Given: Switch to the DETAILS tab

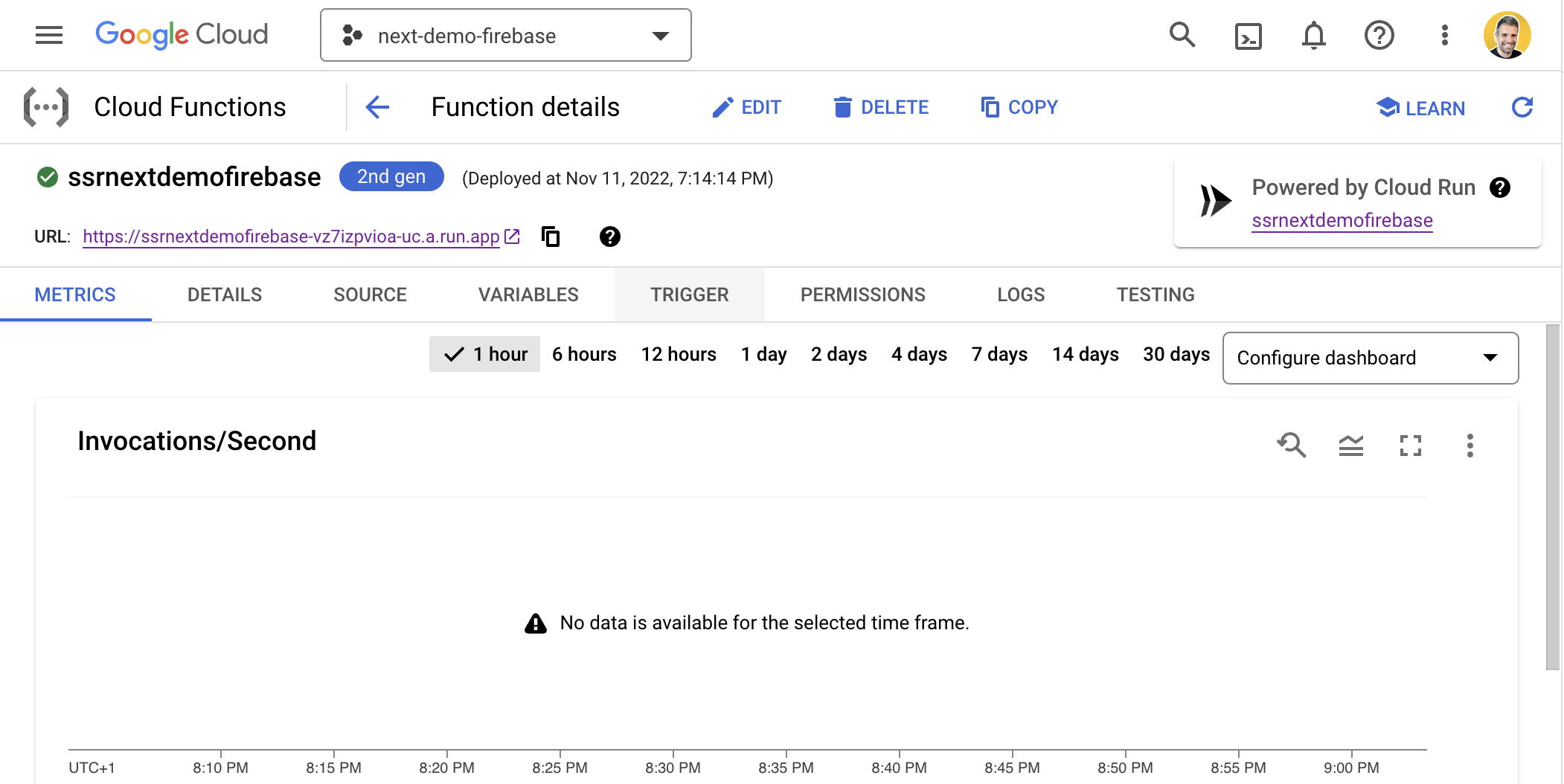Looking at the screenshot, I should [x=225, y=295].
